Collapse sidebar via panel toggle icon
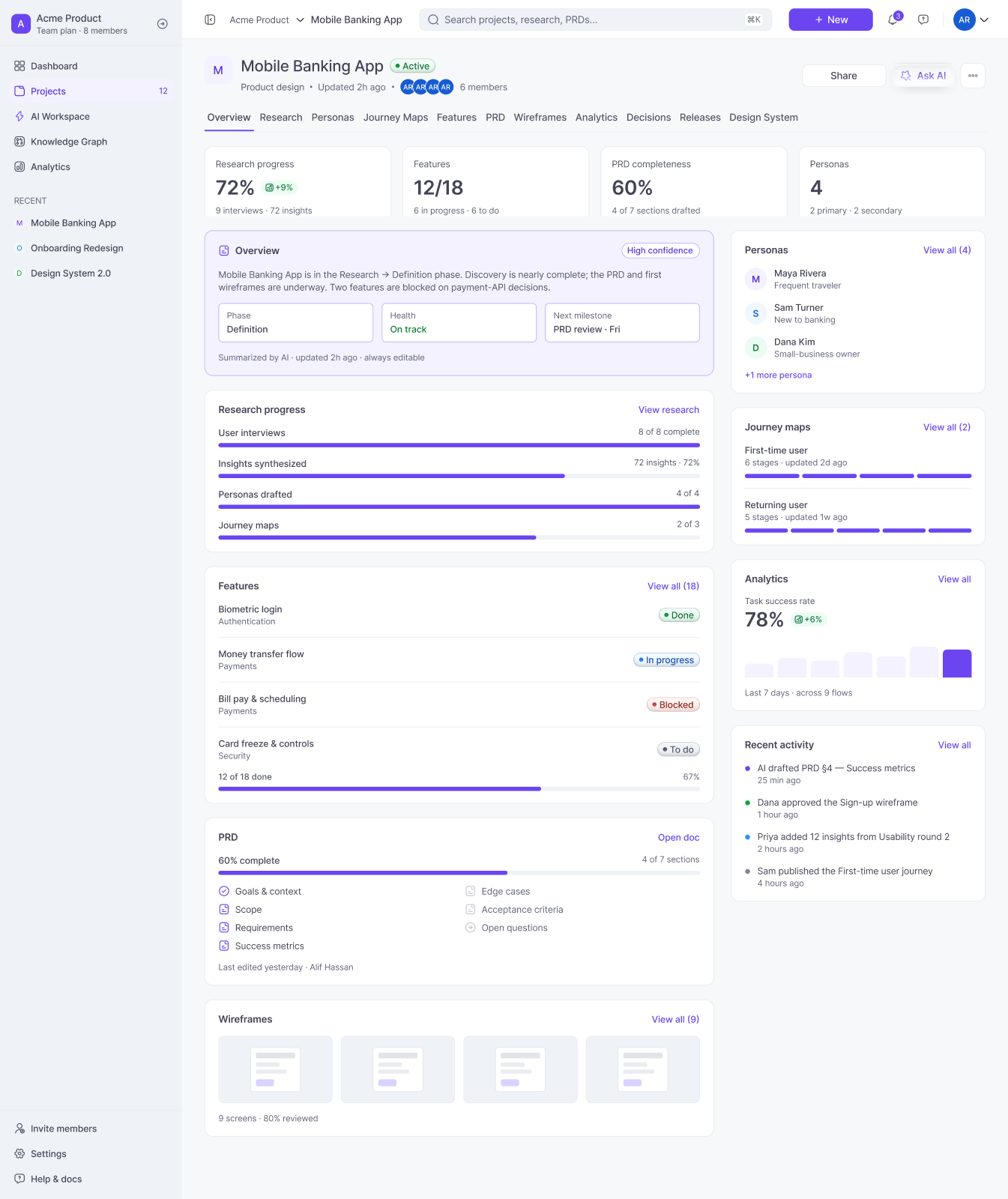This screenshot has width=1008, height=1199. [210, 19]
